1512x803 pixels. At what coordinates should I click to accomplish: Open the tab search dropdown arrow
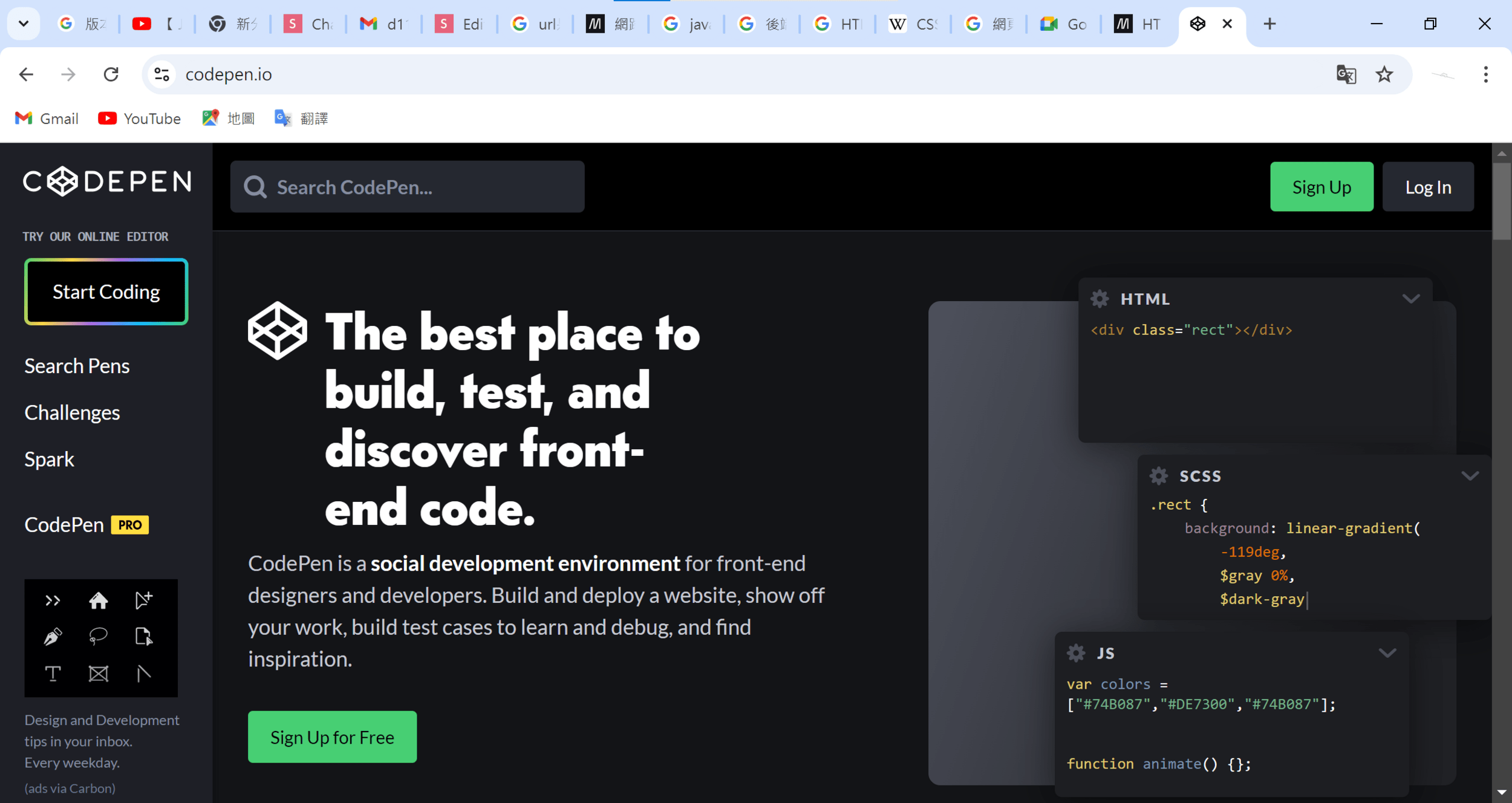[24, 24]
